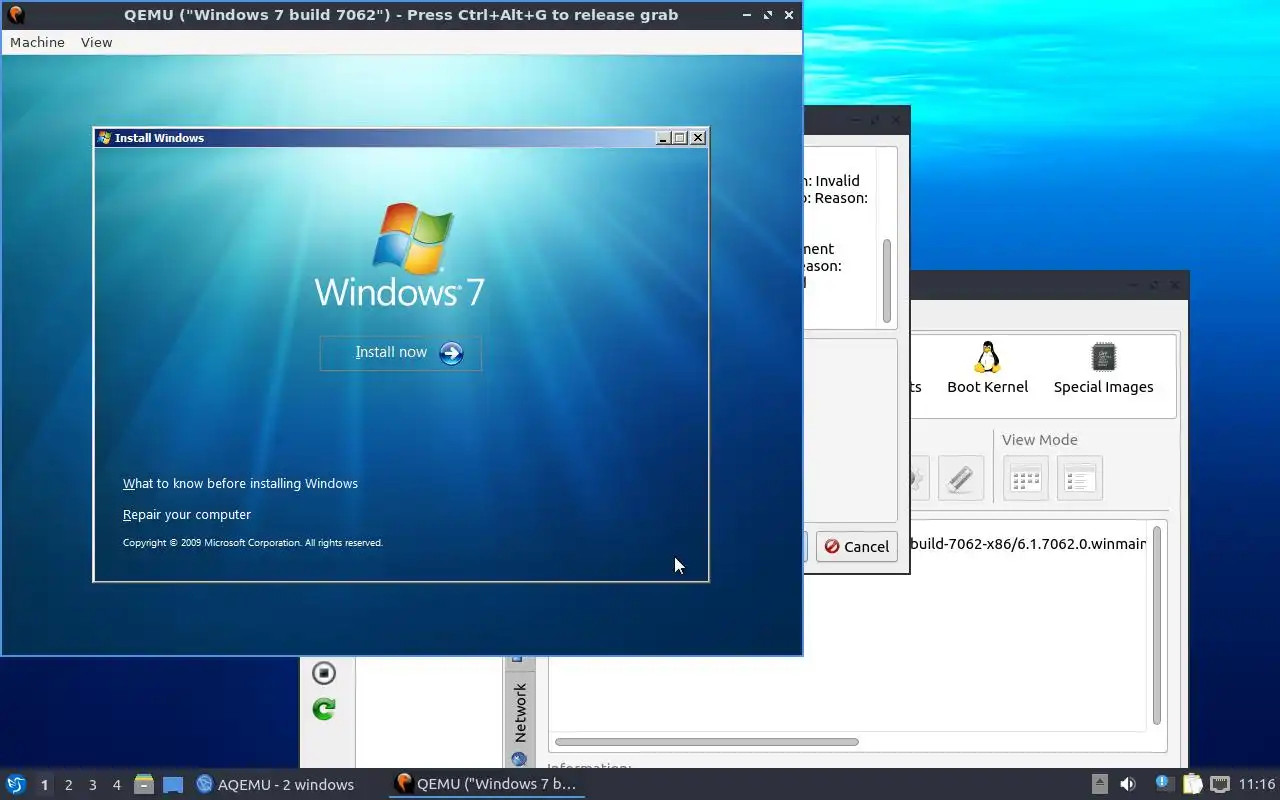Screen dimensions: 1280x800
Task: Switch to workspace 2 in taskbar
Action: (68, 785)
